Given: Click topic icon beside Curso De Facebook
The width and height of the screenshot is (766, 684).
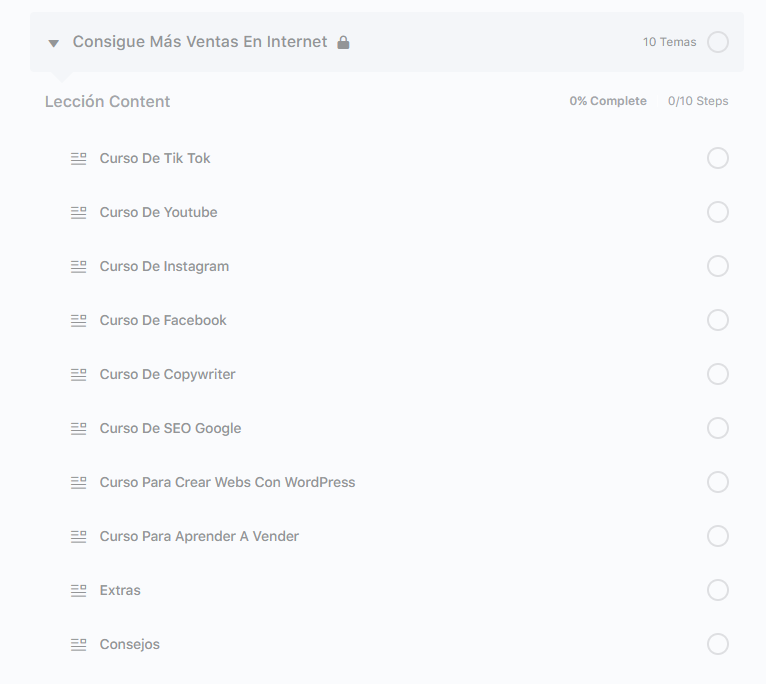Looking at the screenshot, I should click(x=78, y=320).
